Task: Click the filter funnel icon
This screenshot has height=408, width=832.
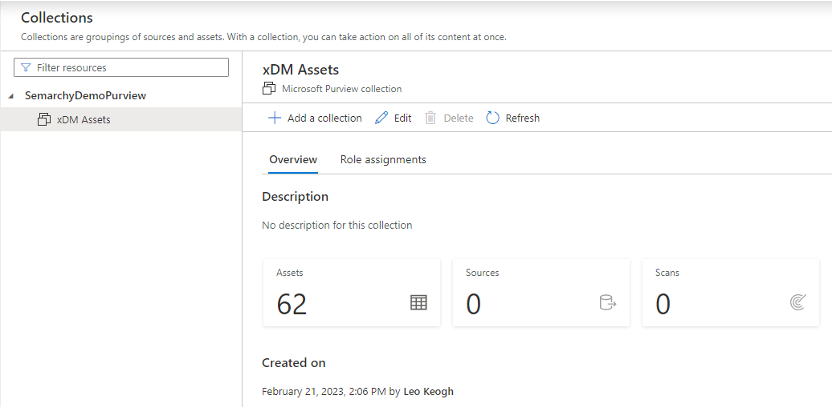Action: (x=25, y=68)
